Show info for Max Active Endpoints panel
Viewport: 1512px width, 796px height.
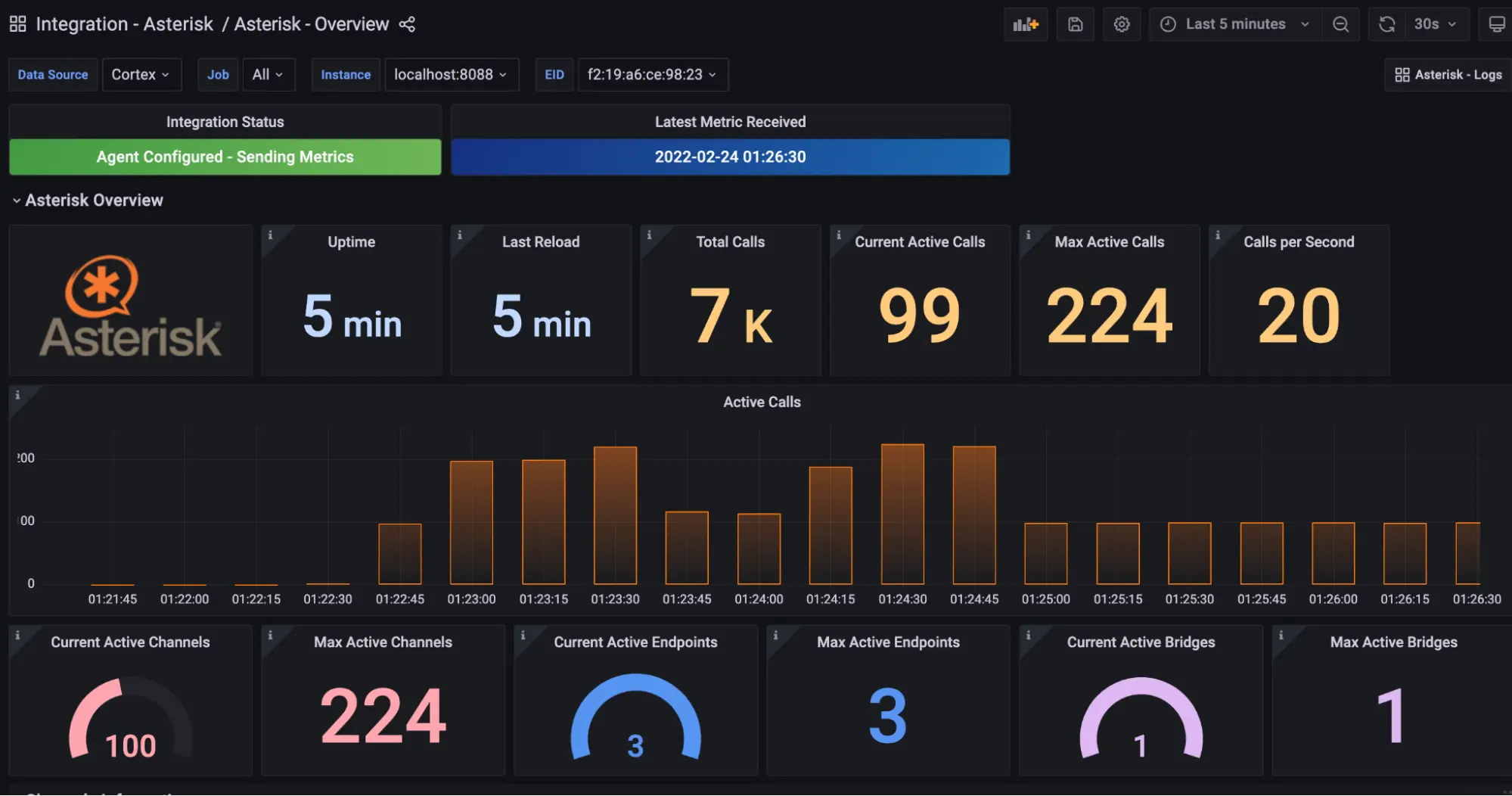coord(775,635)
